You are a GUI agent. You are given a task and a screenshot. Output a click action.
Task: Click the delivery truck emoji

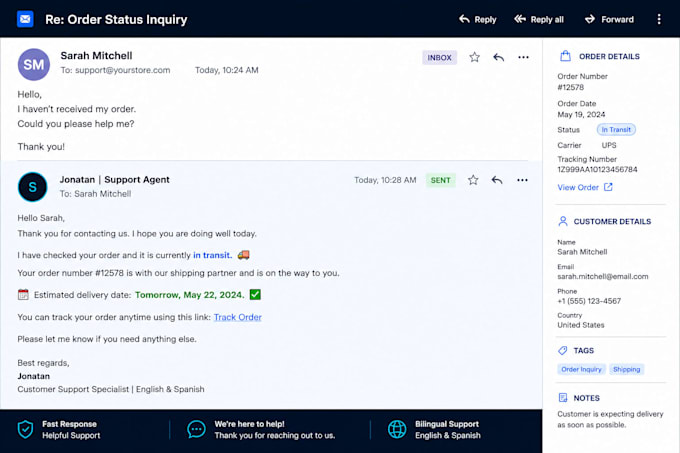pos(243,255)
